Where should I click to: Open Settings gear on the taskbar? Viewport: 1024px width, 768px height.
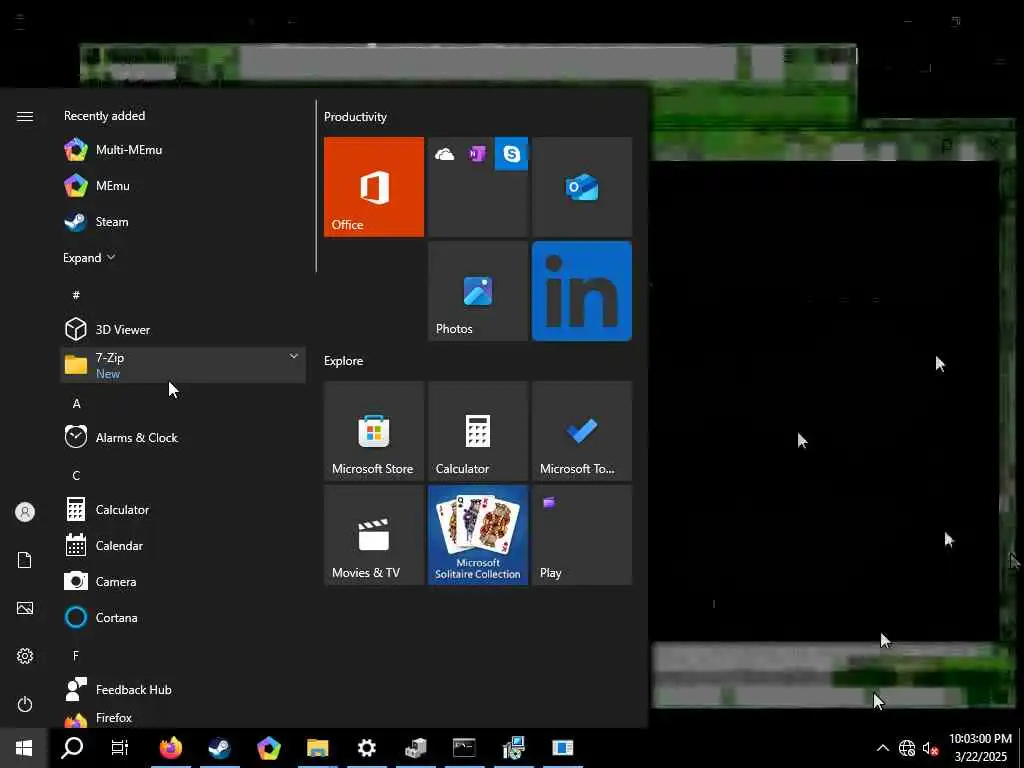point(366,748)
